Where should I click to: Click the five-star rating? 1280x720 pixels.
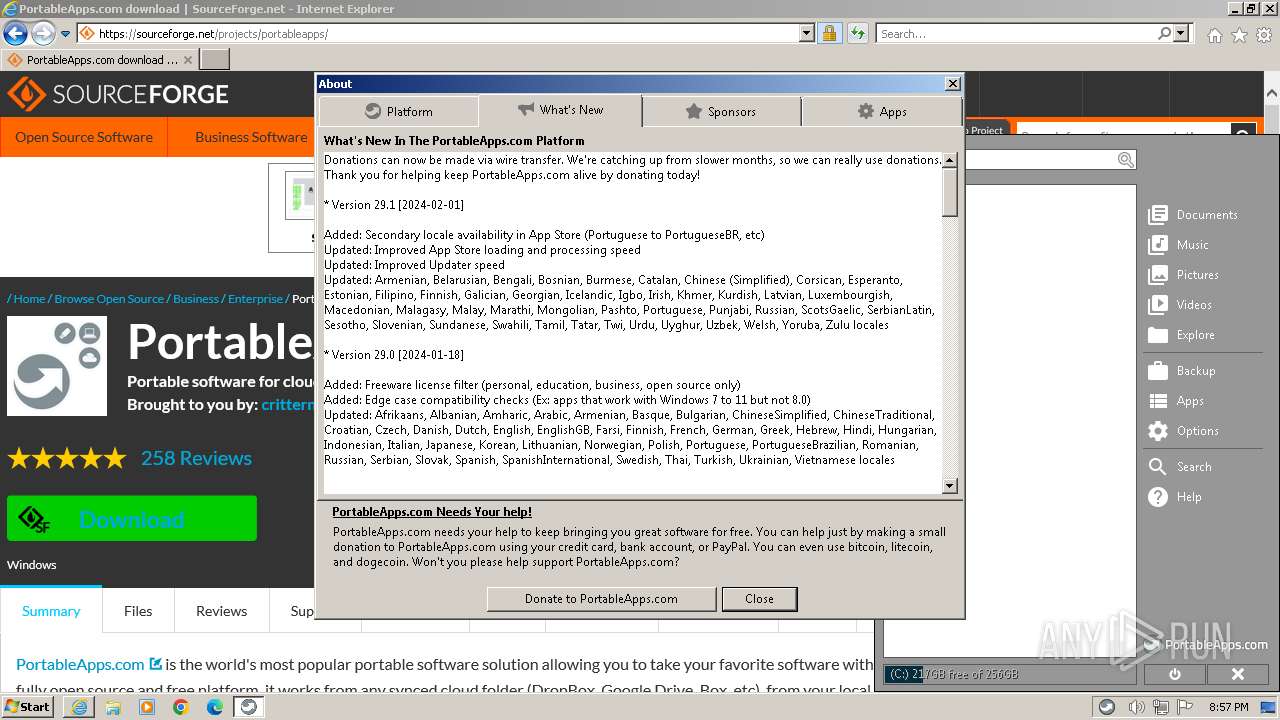click(x=67, y=459)
